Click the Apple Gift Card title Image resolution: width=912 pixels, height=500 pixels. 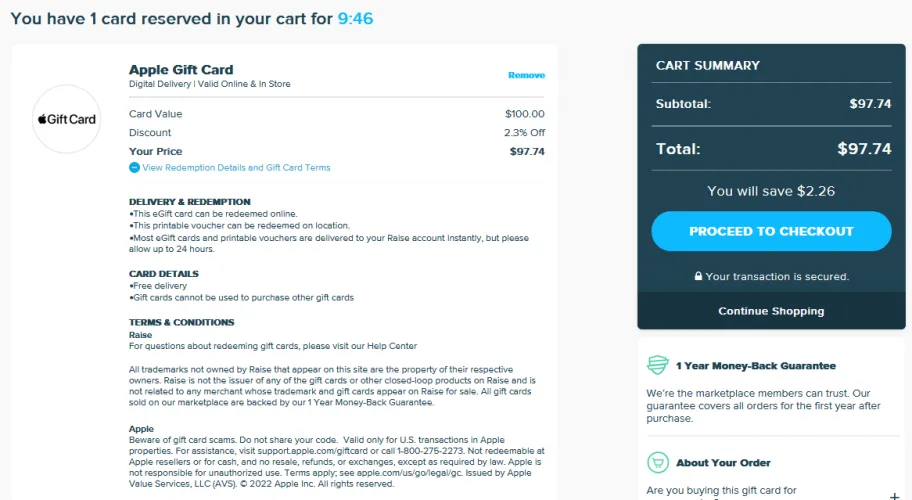(181, 70)
